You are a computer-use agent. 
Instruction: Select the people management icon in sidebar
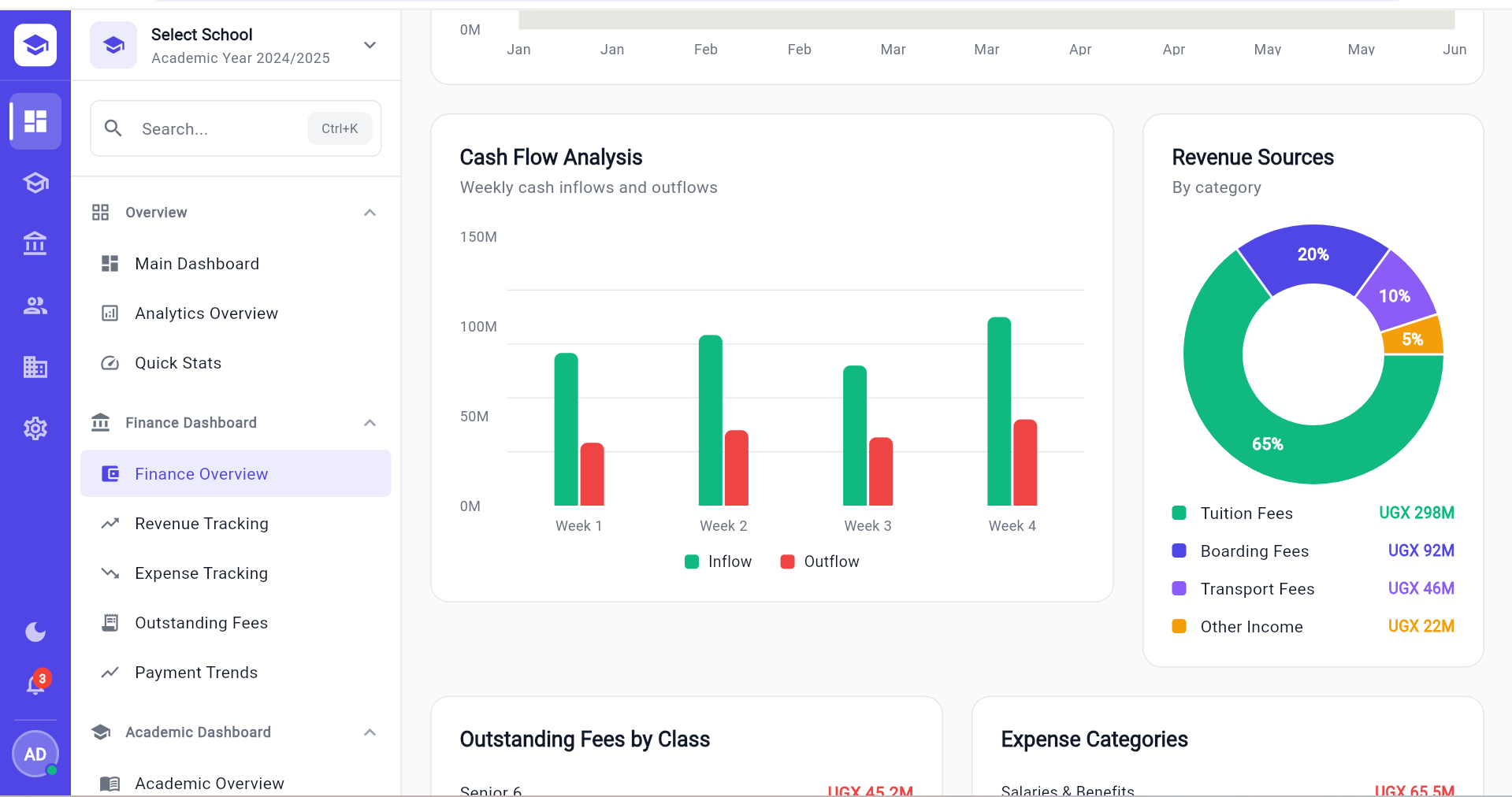coord(35,306)
